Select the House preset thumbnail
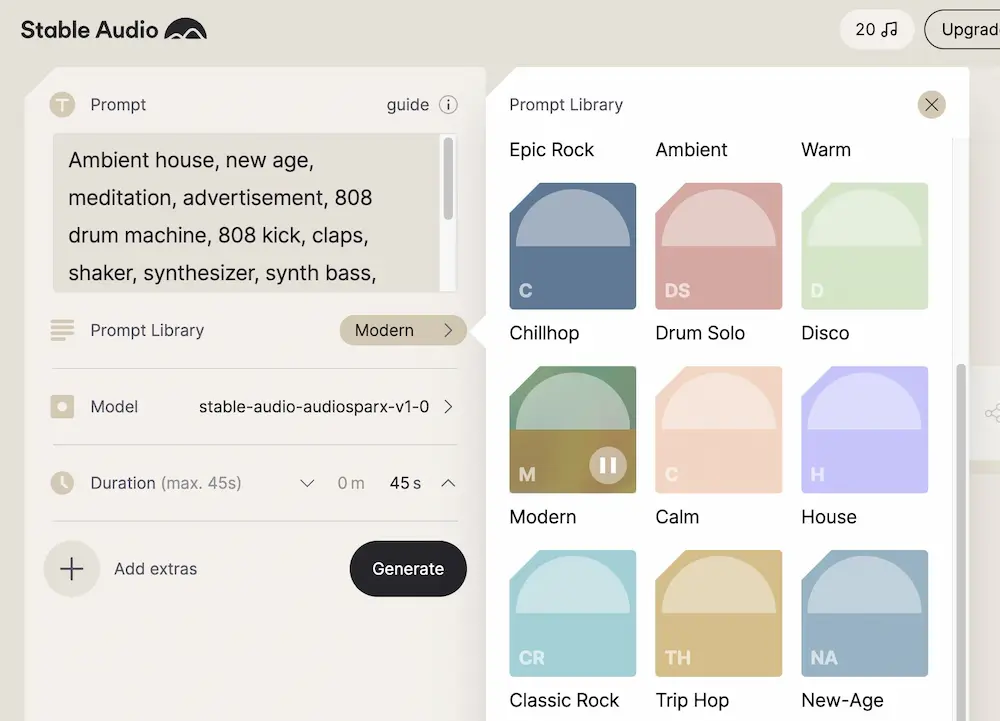 pos(865,430)
